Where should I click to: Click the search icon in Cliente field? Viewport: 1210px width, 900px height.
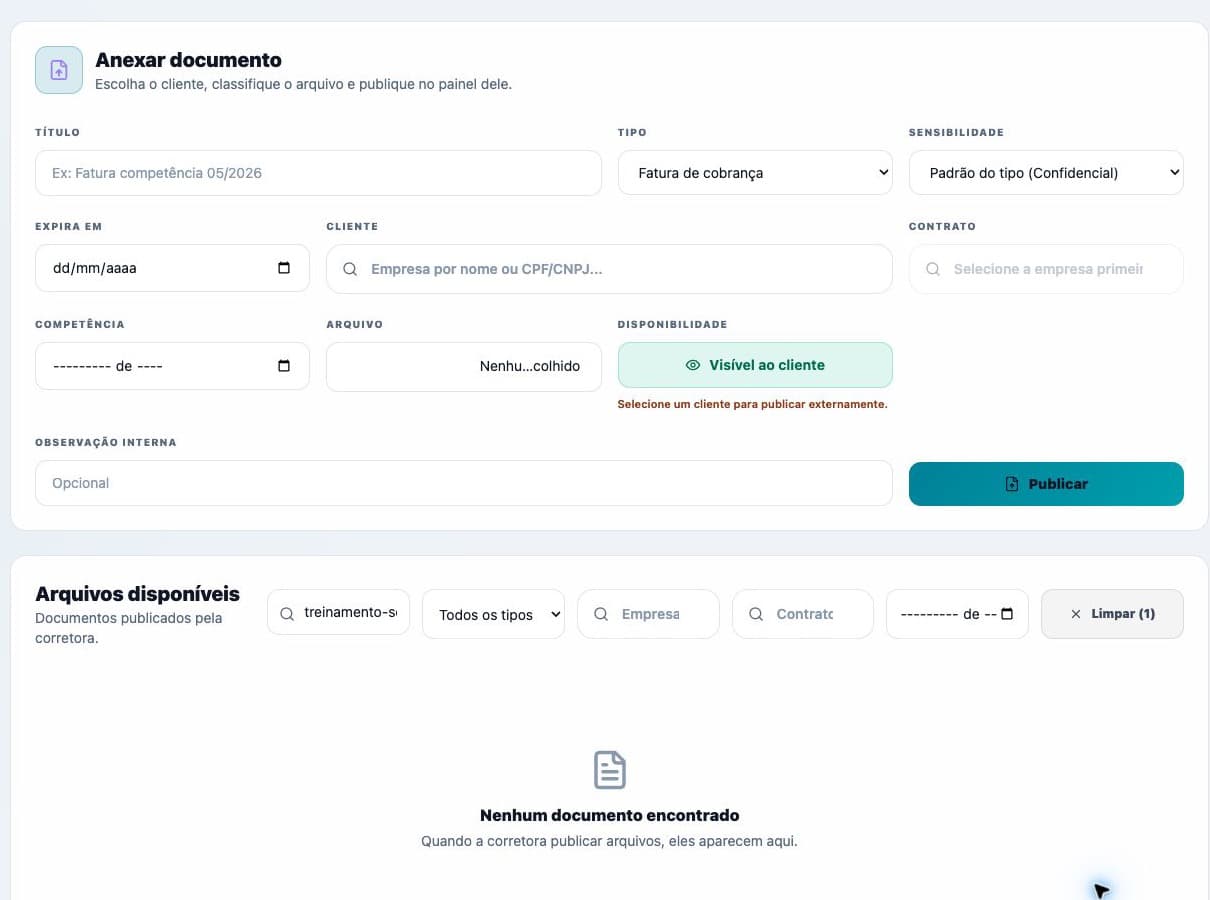(350, 269)
